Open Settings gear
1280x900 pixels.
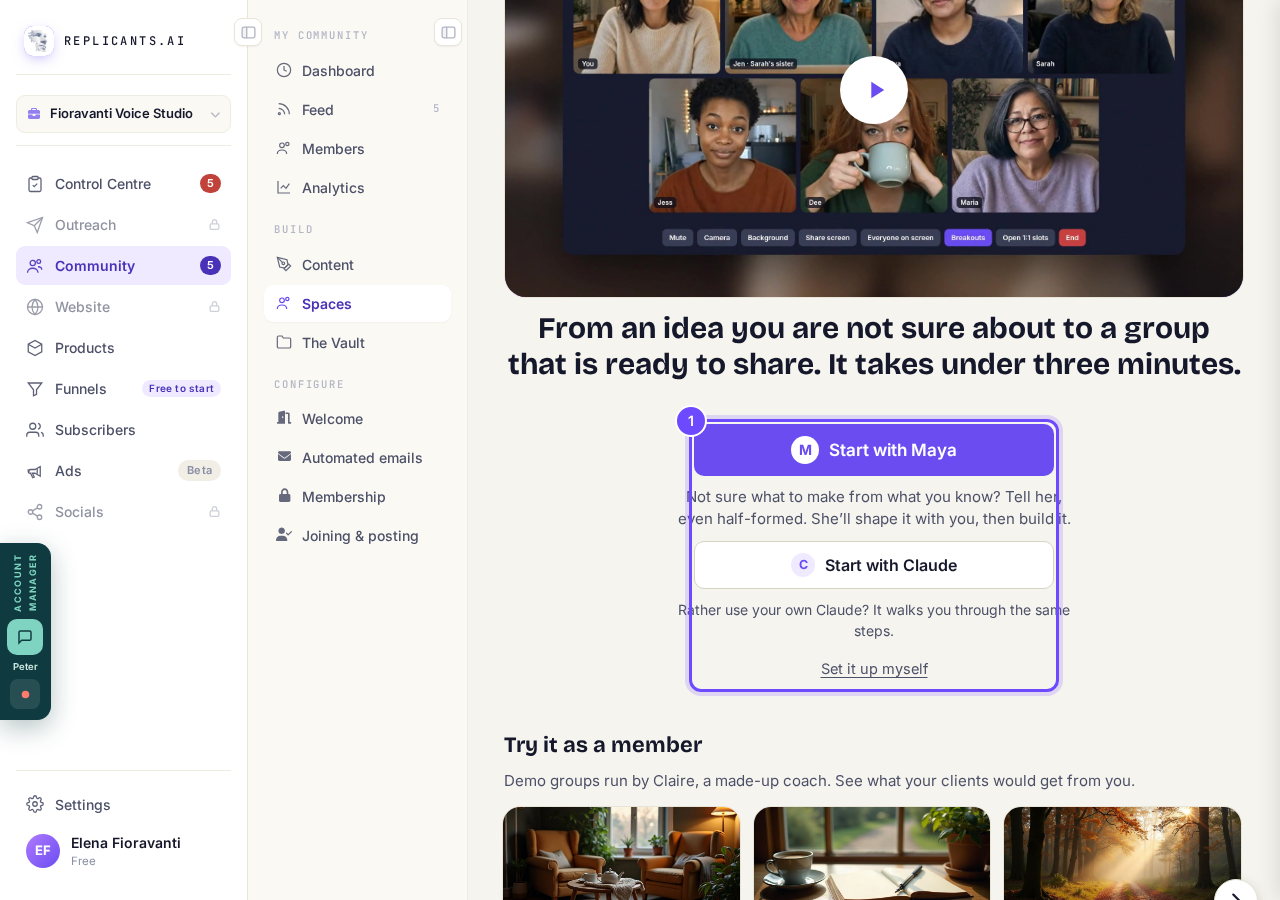coord(123,805)
